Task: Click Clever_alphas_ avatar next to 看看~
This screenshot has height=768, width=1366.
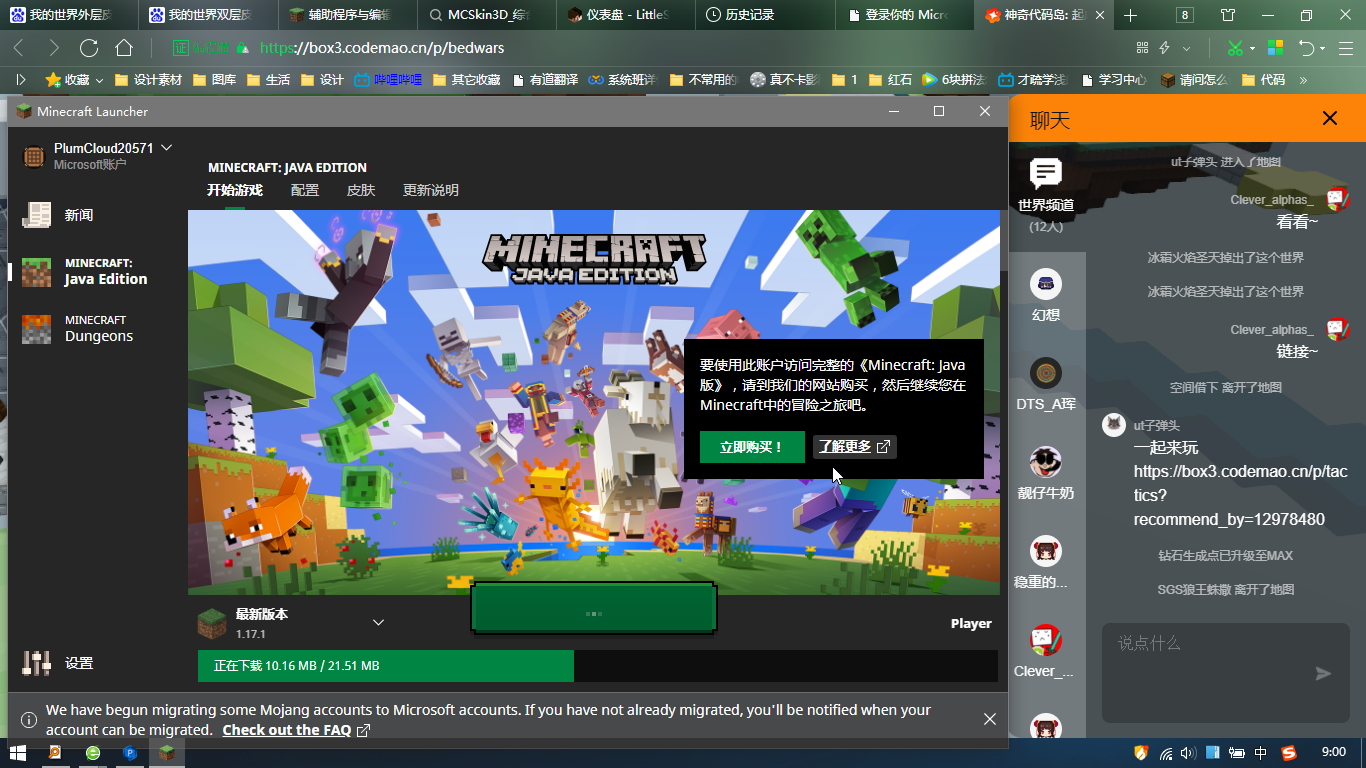Action: [x=1337, y=199]
